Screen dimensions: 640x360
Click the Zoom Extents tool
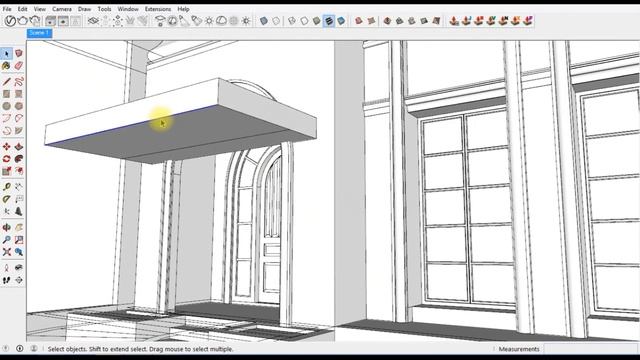tap(7, 252)
